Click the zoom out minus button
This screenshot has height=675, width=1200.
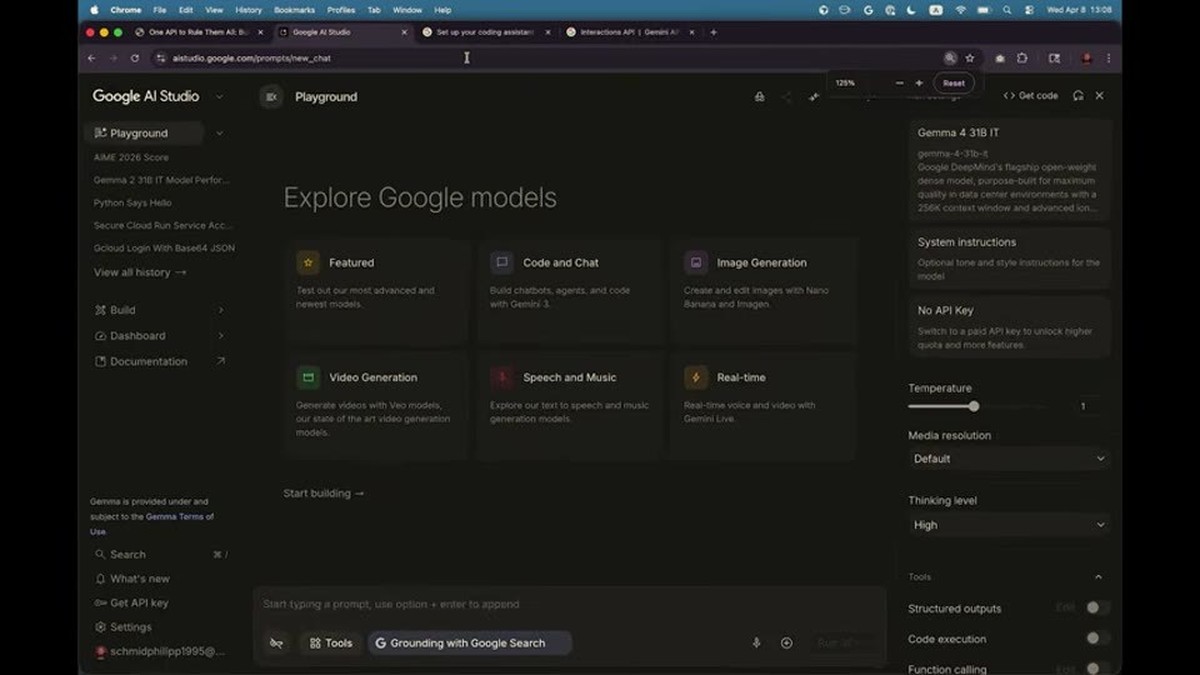(900, 83)
